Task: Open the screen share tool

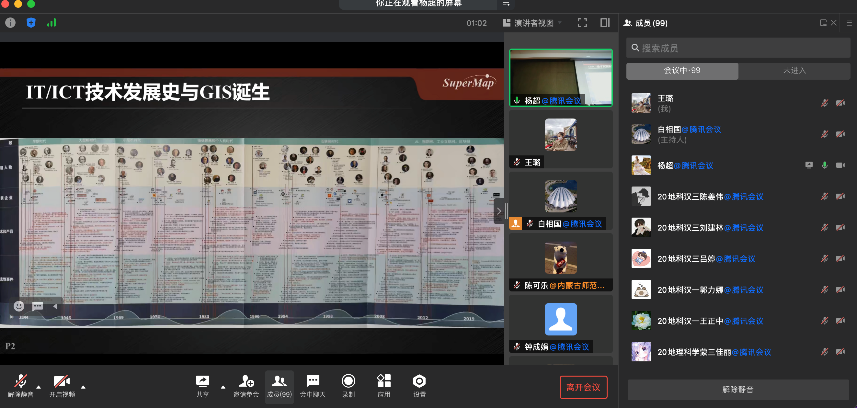Action: pos(203,383)
